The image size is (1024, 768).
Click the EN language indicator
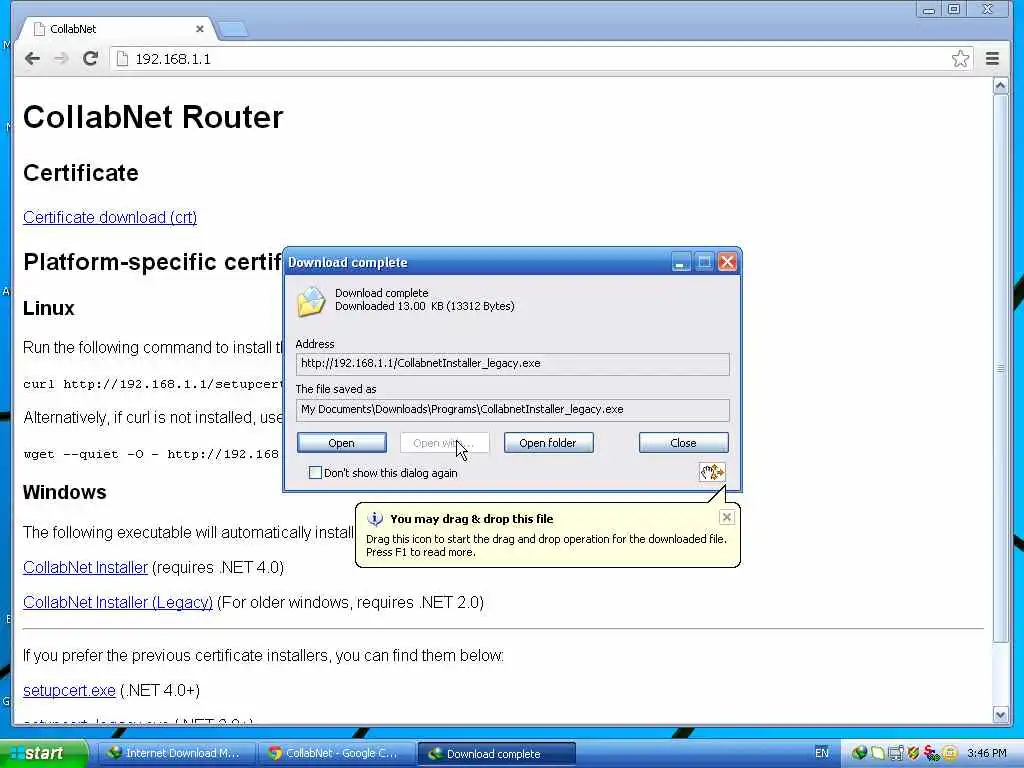coord(822,753)
